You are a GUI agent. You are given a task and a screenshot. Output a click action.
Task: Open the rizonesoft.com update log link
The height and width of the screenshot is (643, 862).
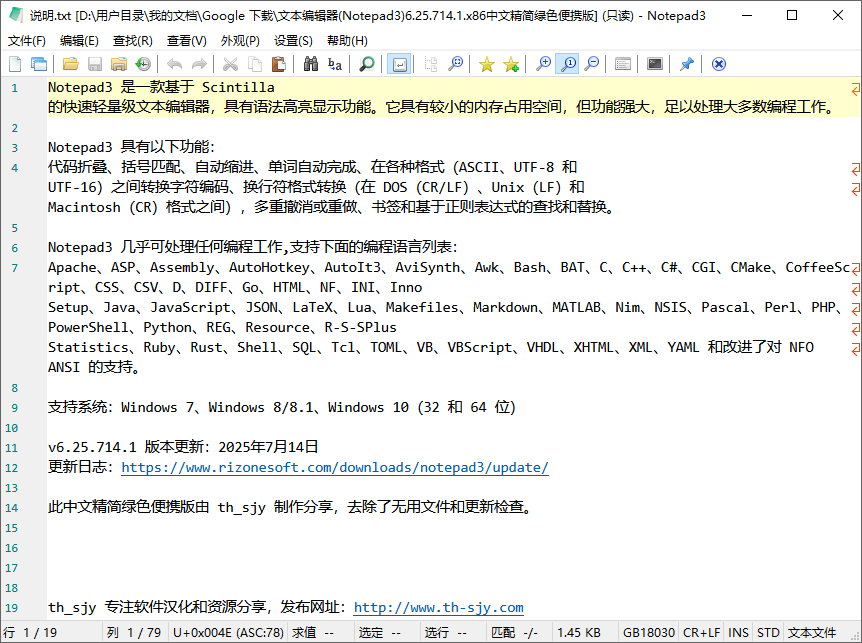pos(334,467)
